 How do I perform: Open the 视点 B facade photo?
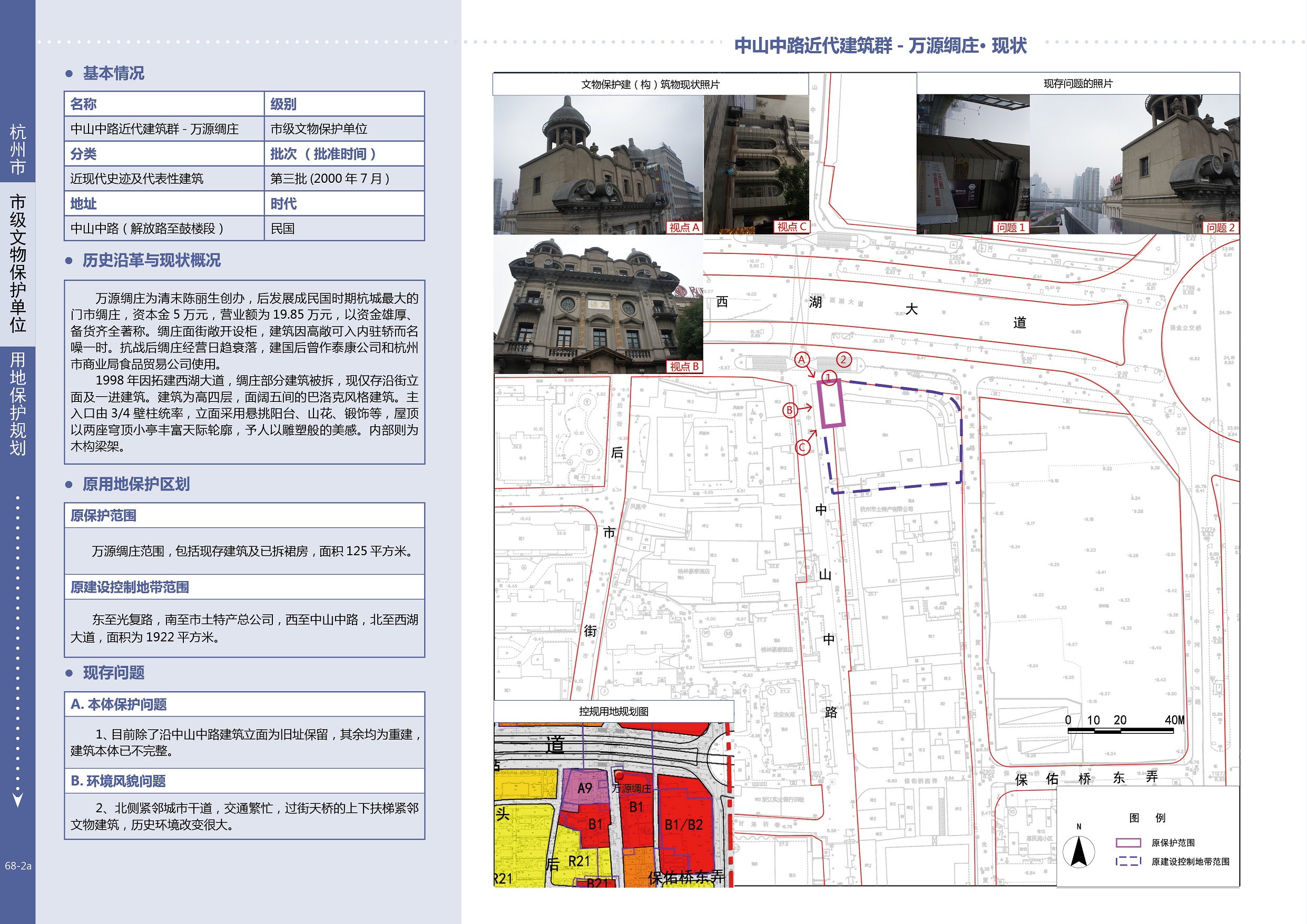click(x=598, y=304)
